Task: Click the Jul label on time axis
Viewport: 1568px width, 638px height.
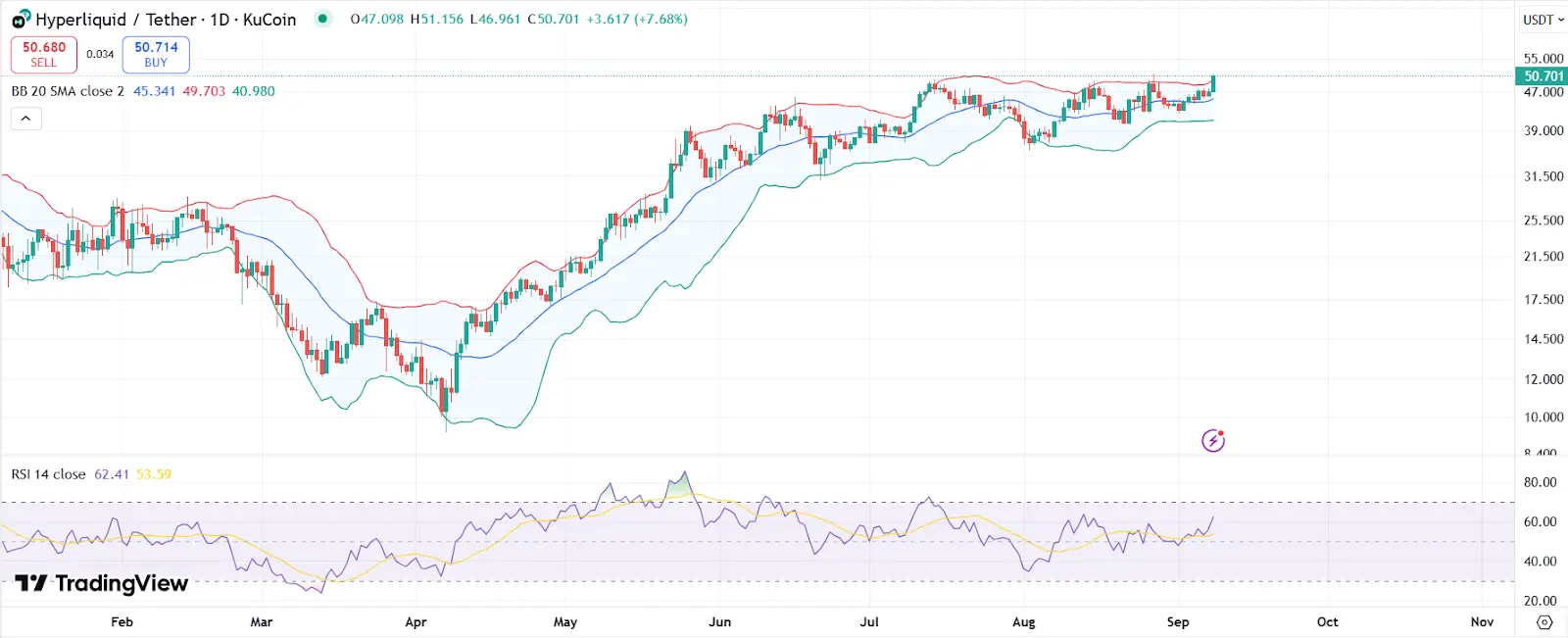Action: pos(869,622)
